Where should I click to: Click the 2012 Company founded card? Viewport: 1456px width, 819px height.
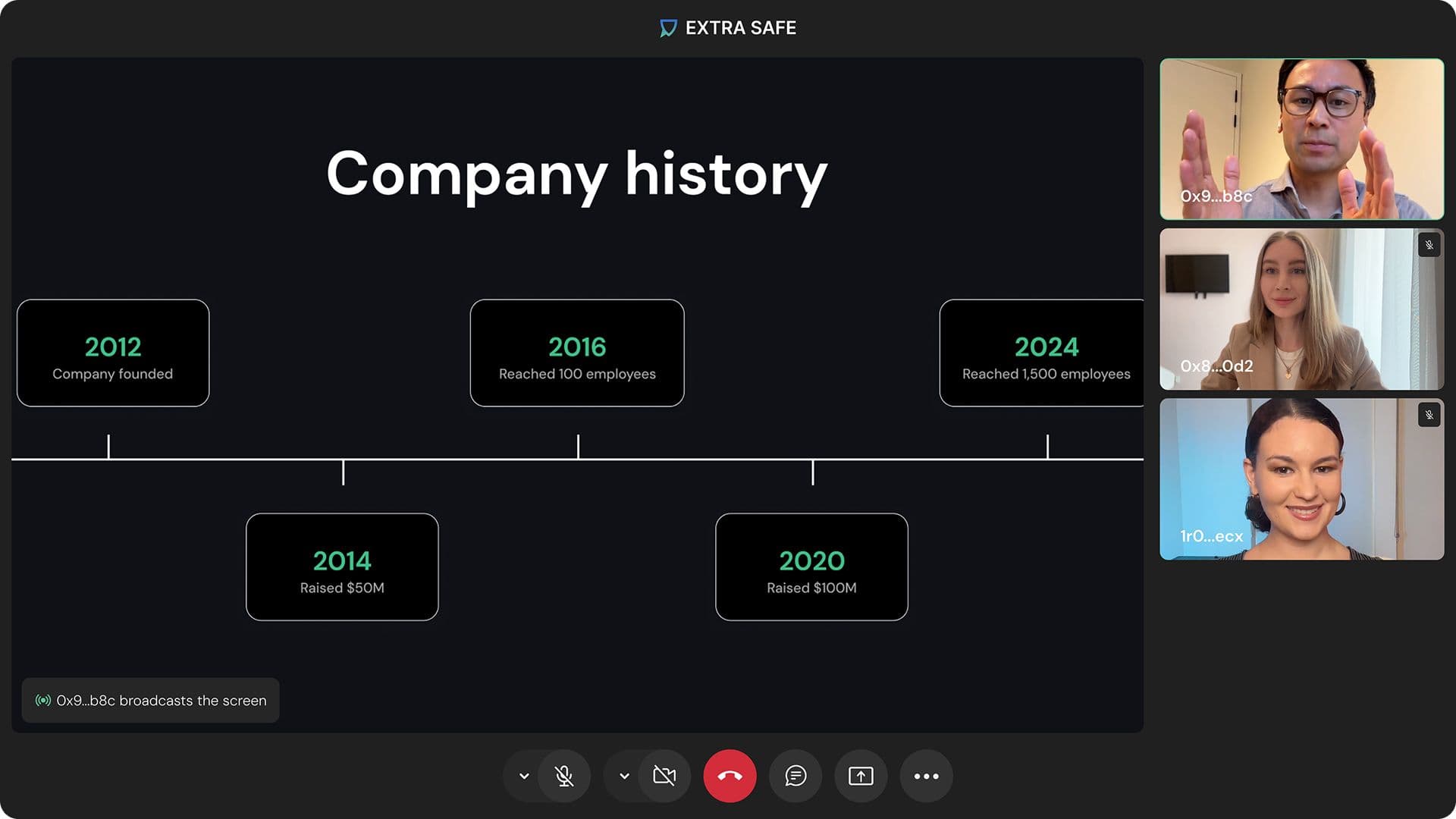tap(113, 353)
